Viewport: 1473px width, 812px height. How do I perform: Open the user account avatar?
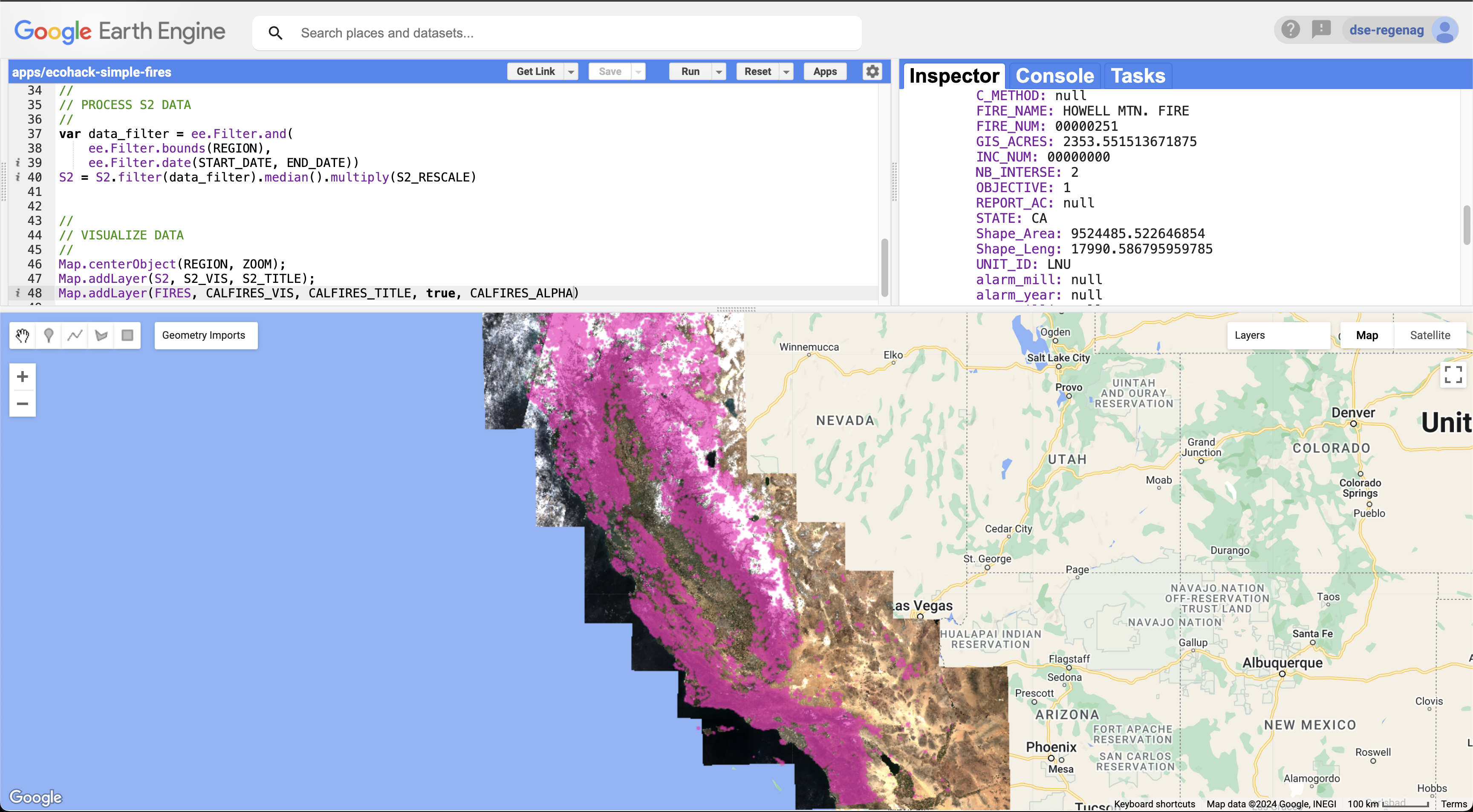tap(1444, 30)
